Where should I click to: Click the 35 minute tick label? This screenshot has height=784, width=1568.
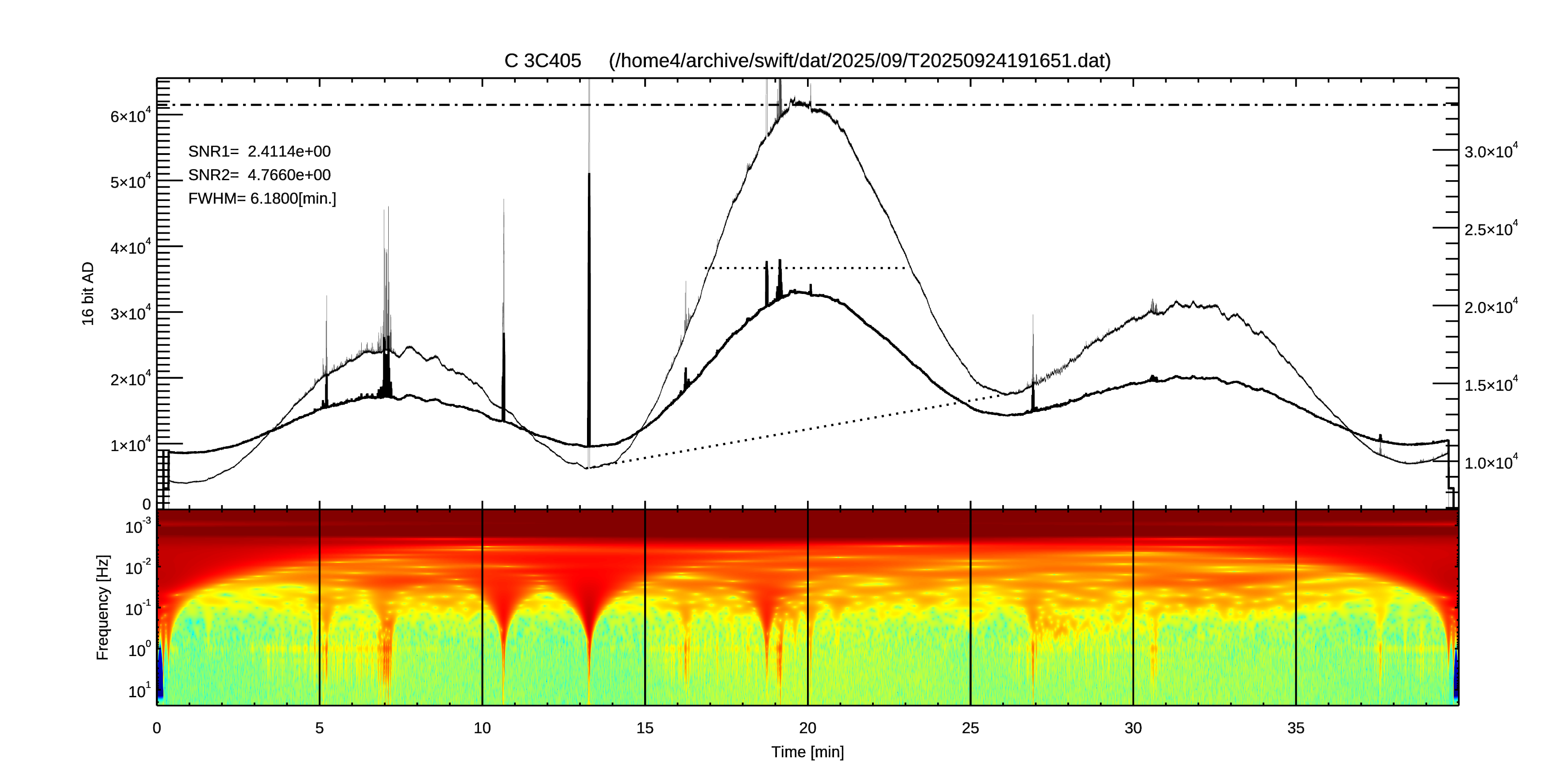tap(1295, 728)
